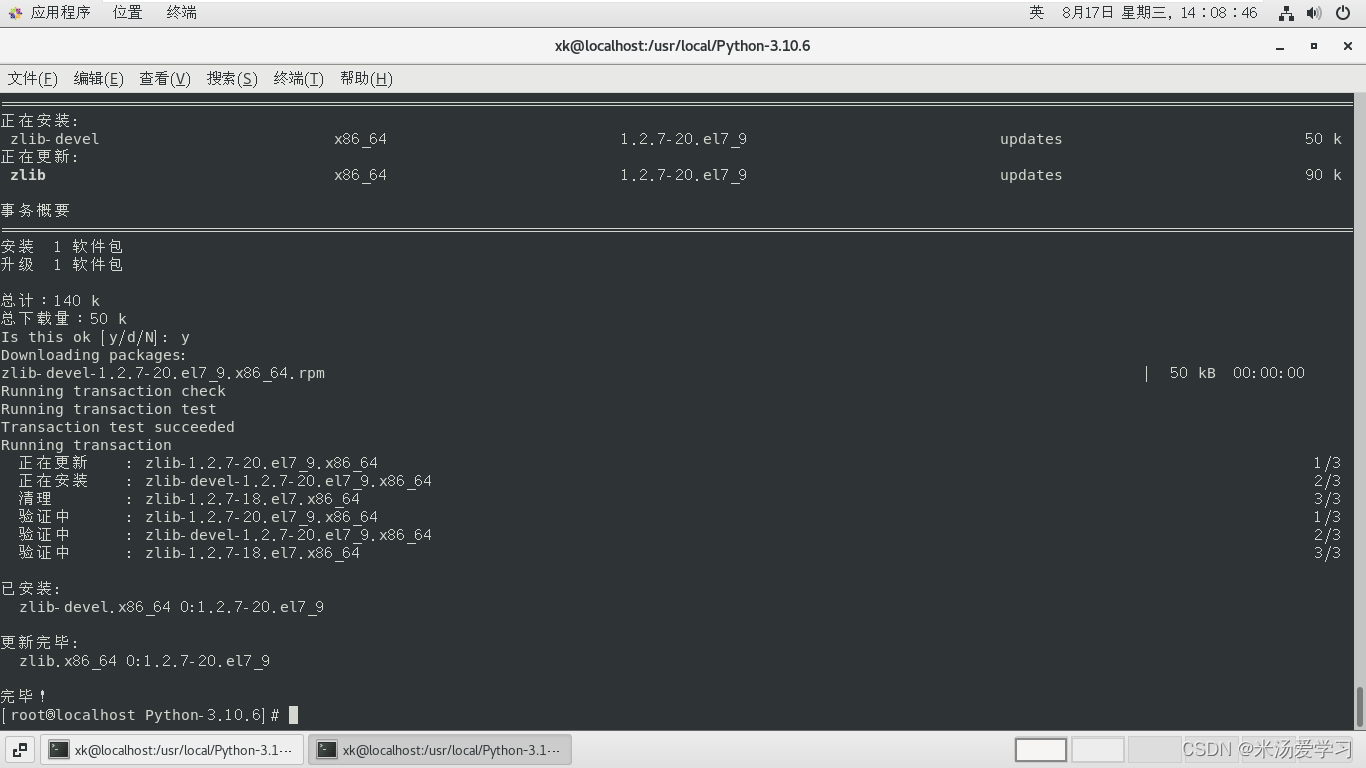
Task: Switch input method via 英 indicator
Action: 1037,12
